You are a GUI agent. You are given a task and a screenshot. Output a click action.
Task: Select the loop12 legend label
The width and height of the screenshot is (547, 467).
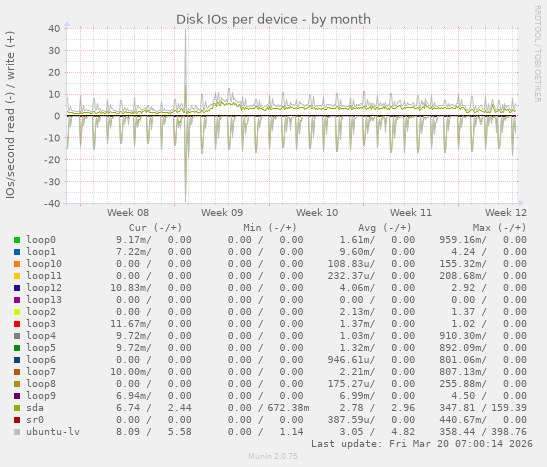[x=44, y=287]
